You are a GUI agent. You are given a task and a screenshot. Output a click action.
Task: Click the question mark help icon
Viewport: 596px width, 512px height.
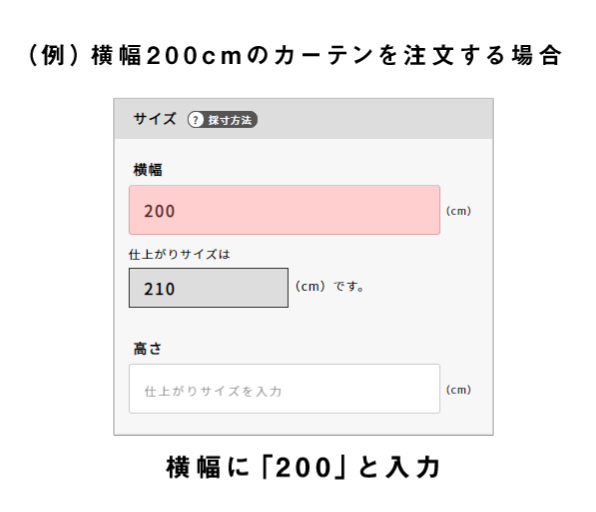point(195,120)
